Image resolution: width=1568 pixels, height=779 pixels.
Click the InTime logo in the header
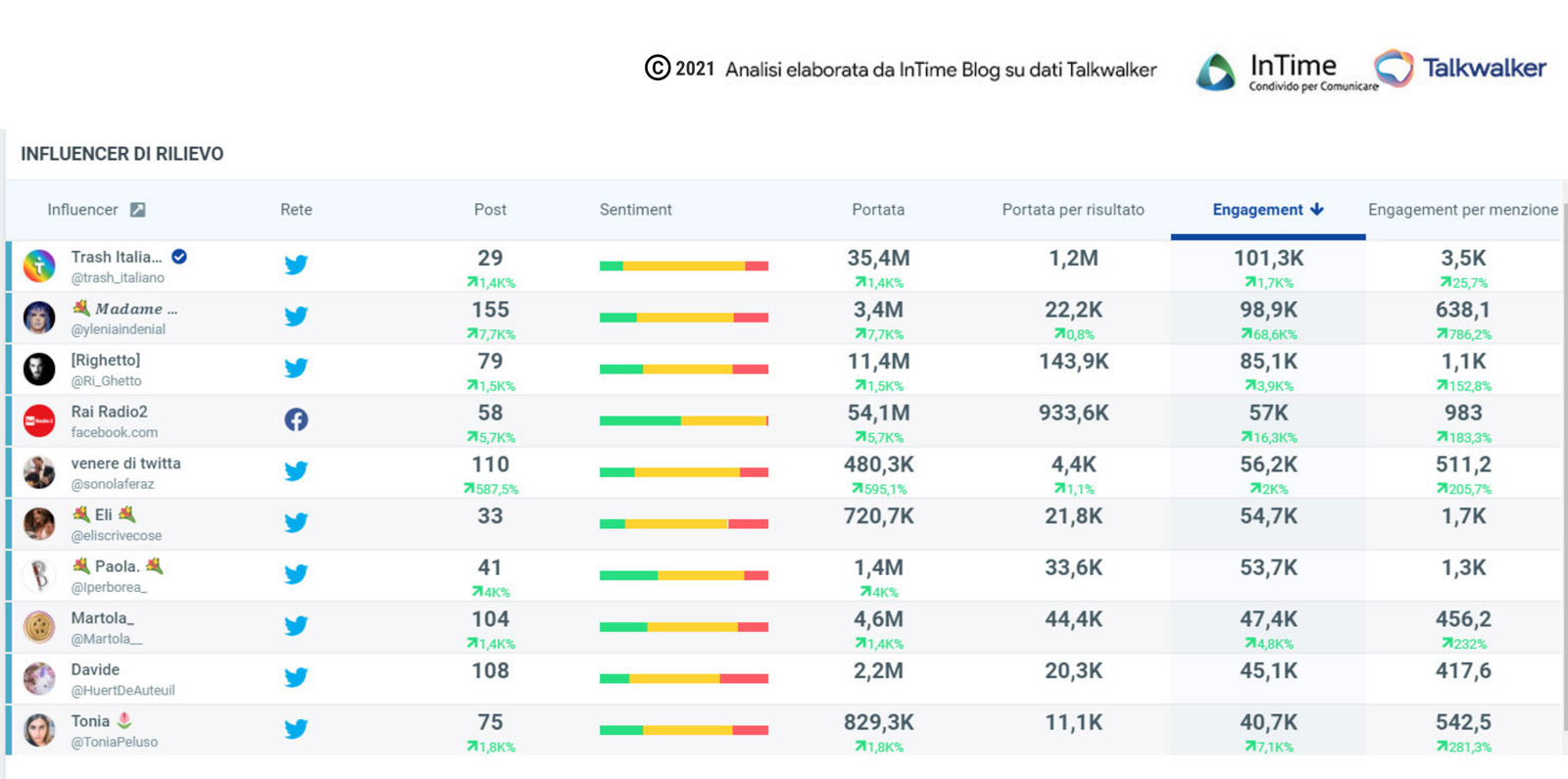pyautogui.click(x=1286, y=72)
